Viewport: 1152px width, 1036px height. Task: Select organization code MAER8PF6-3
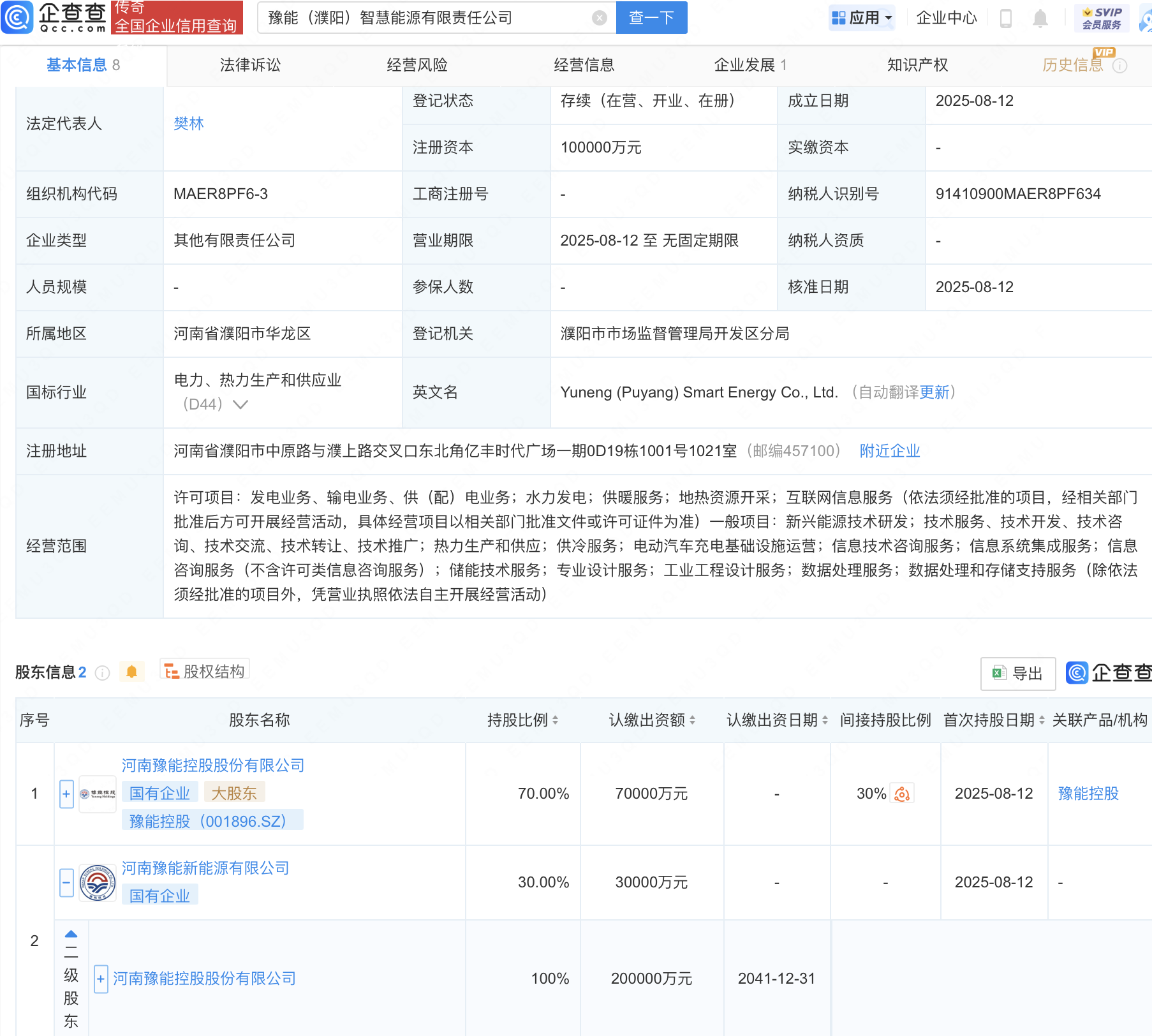coord(221,194)
